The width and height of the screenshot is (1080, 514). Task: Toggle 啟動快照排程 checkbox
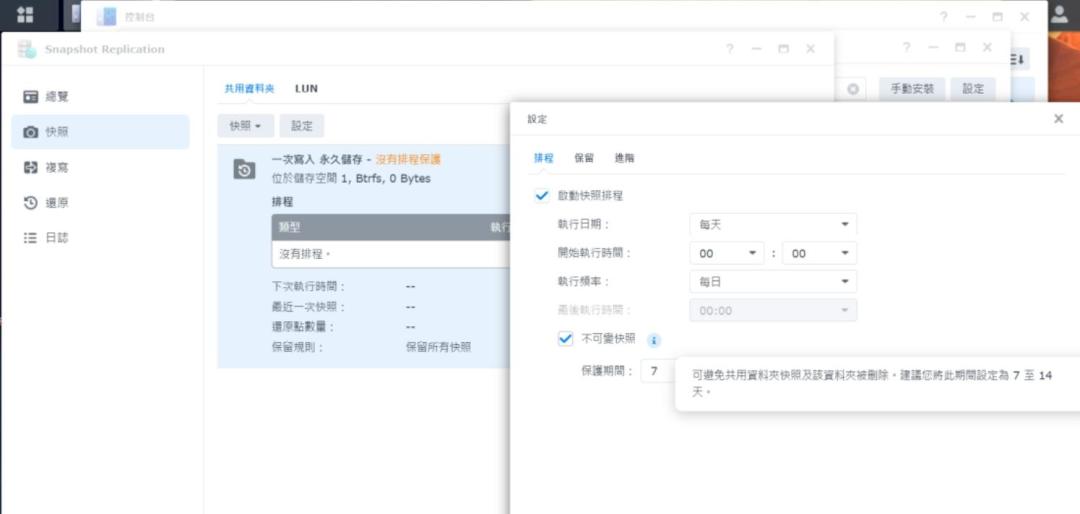542,196
